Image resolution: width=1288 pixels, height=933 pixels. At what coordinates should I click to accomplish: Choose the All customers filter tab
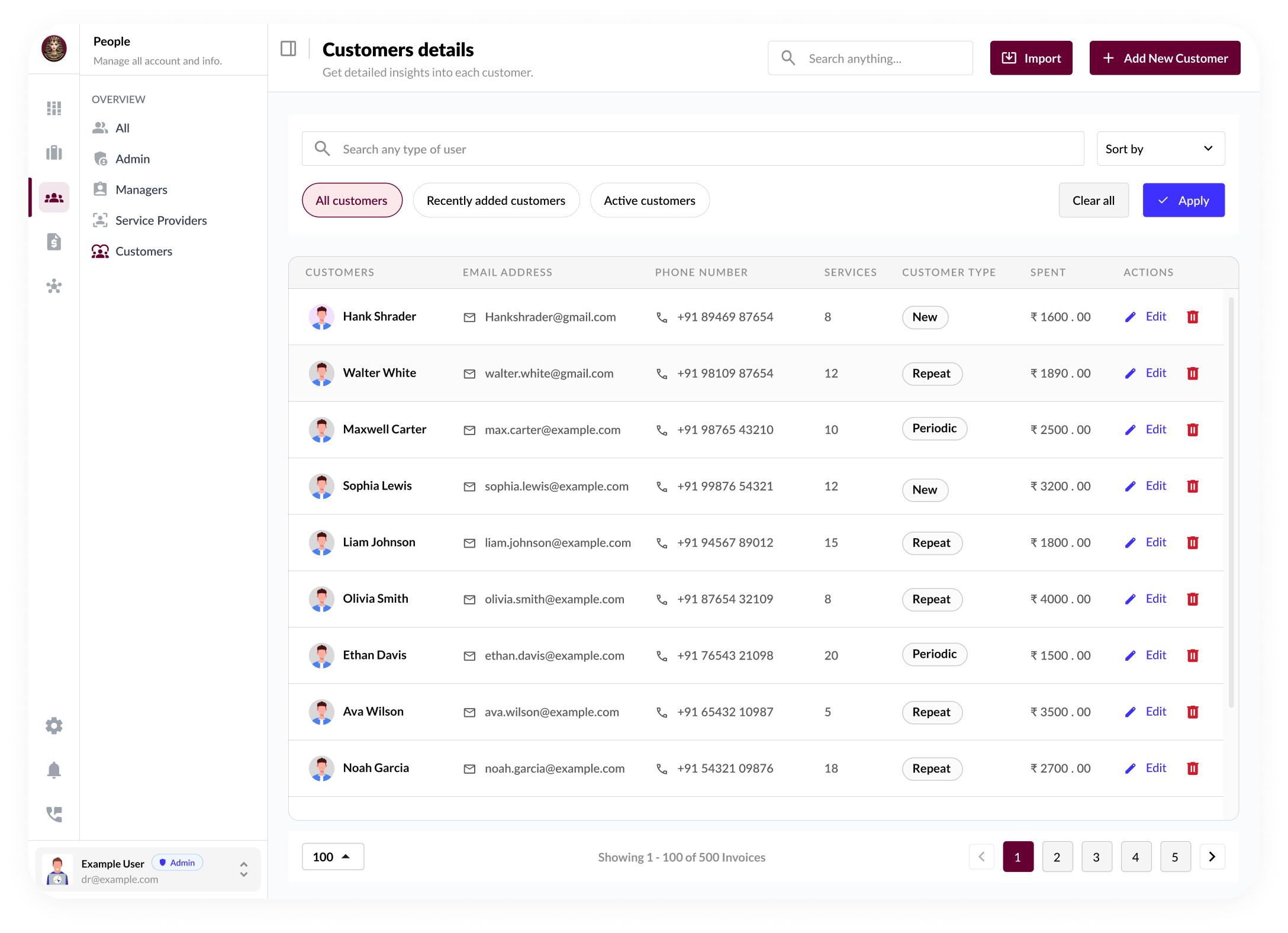pos(352,200)
